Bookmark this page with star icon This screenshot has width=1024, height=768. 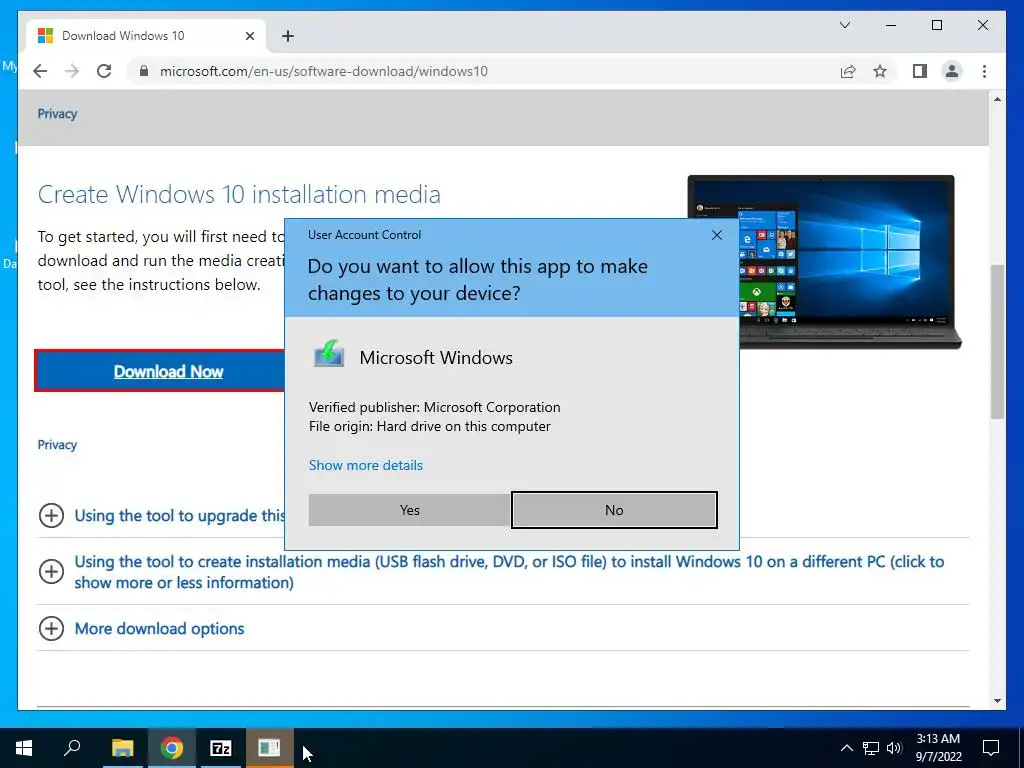[x=880, y=71]
